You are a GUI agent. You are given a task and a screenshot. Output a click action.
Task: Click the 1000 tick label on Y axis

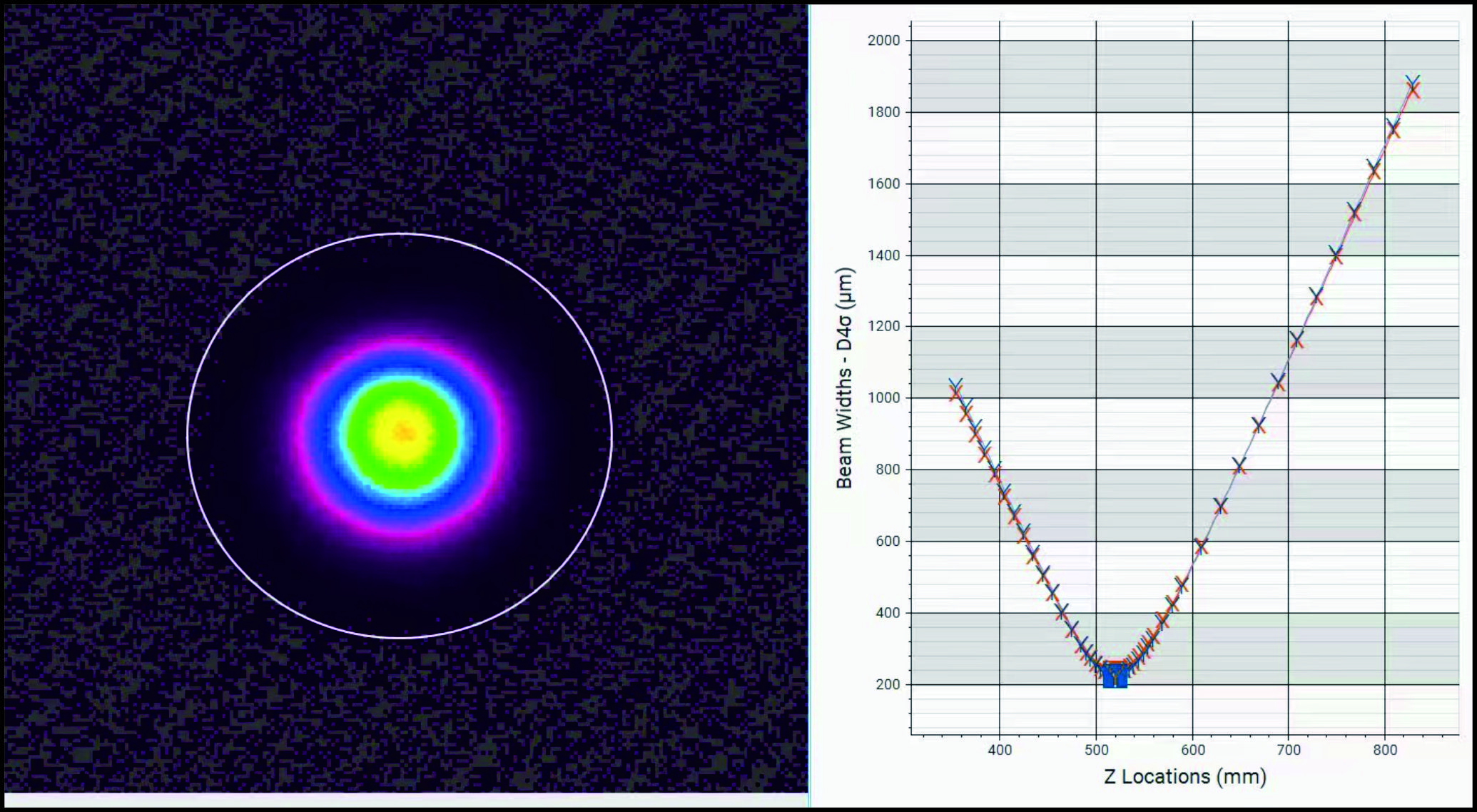[x=883, y=398]
